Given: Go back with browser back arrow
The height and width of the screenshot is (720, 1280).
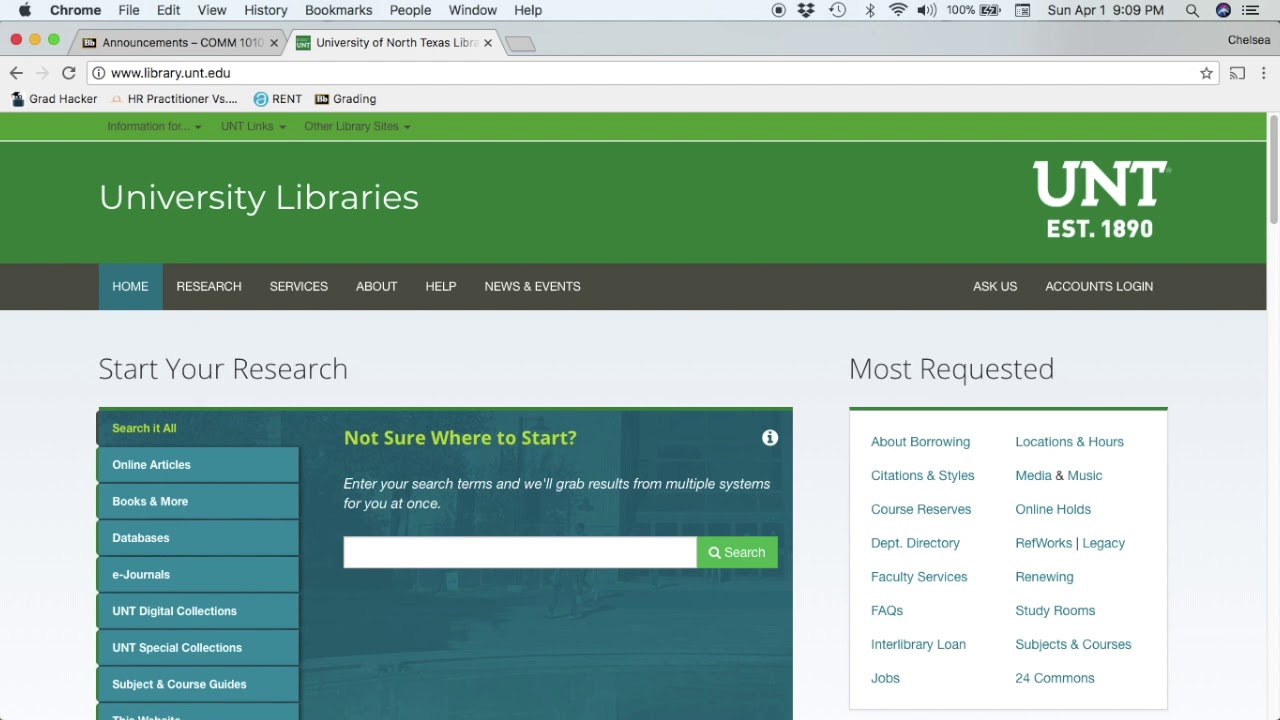Looking at the screenshot, I should [16, 73].
